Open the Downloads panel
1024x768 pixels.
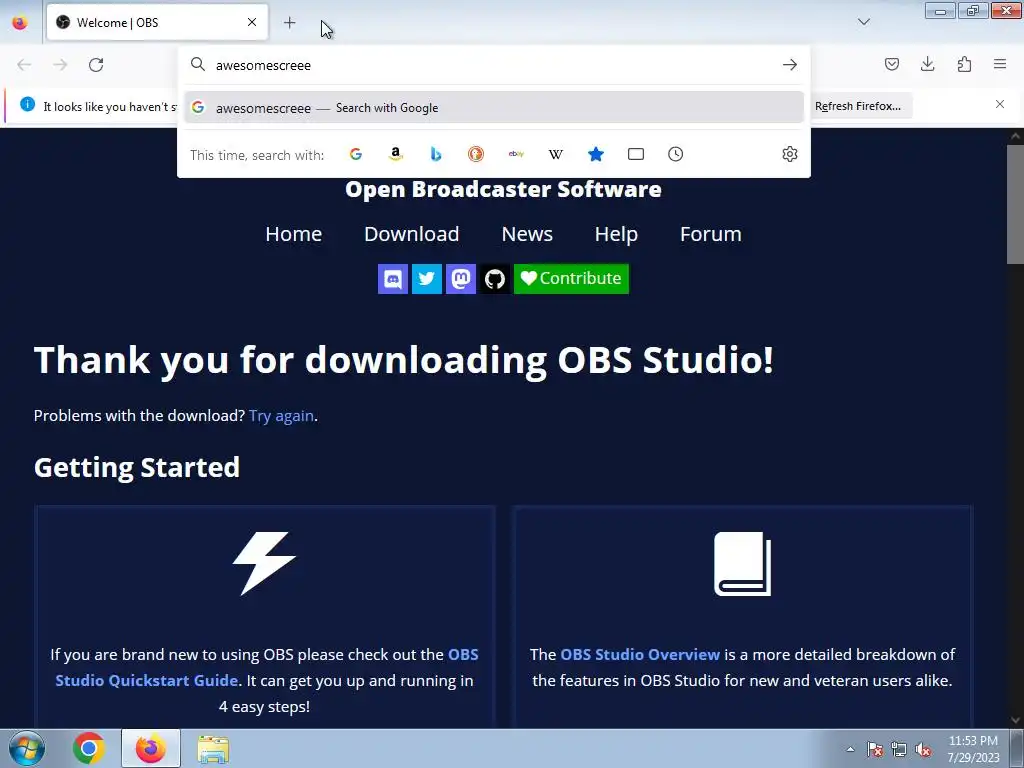coord(927,64)
